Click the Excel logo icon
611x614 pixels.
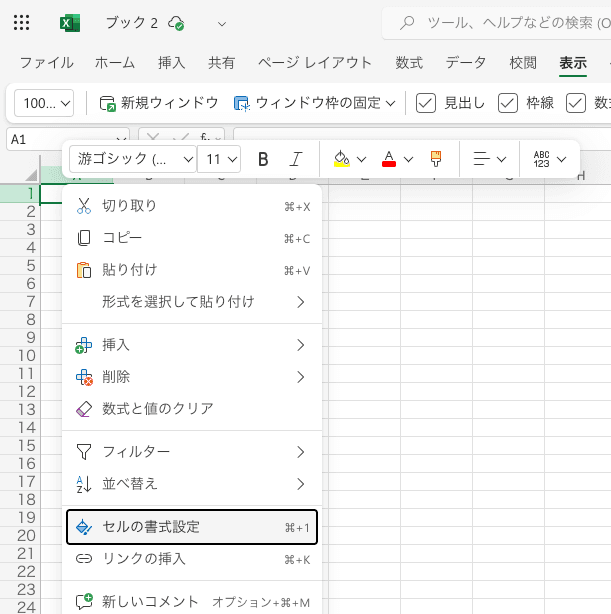click(70, 23)
